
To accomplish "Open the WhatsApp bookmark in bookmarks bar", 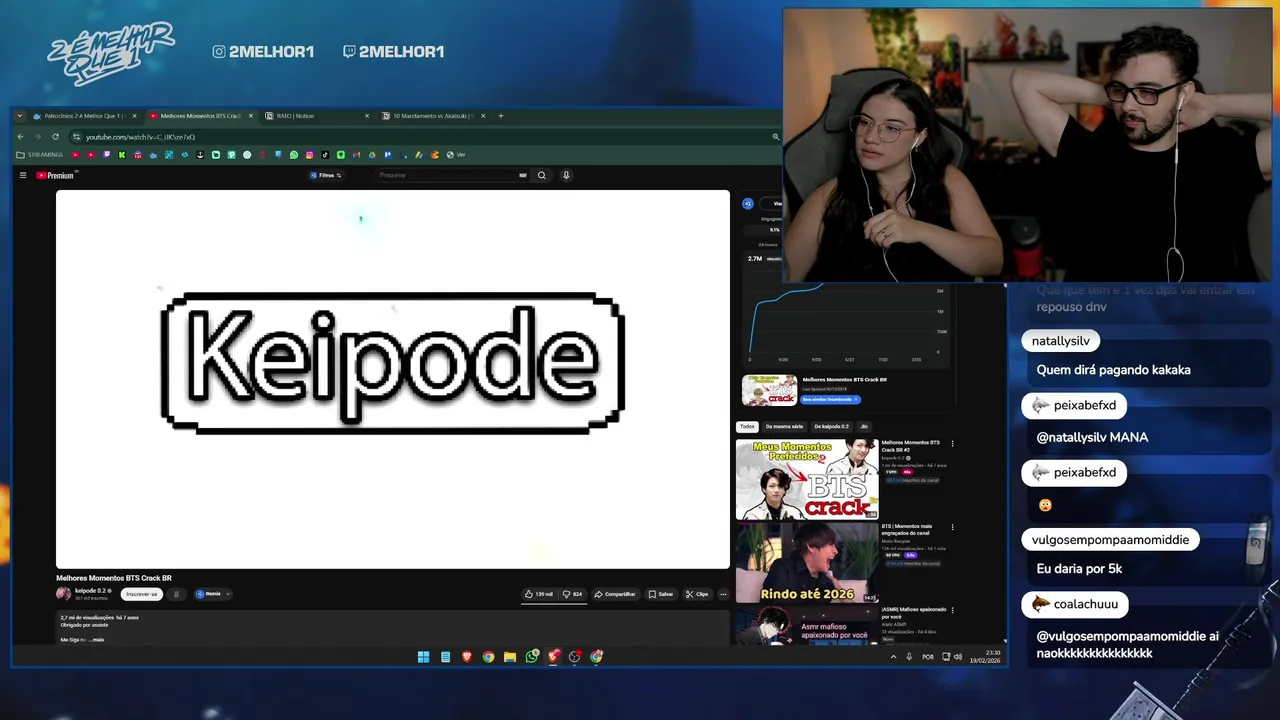I will (x=294, y=155).
